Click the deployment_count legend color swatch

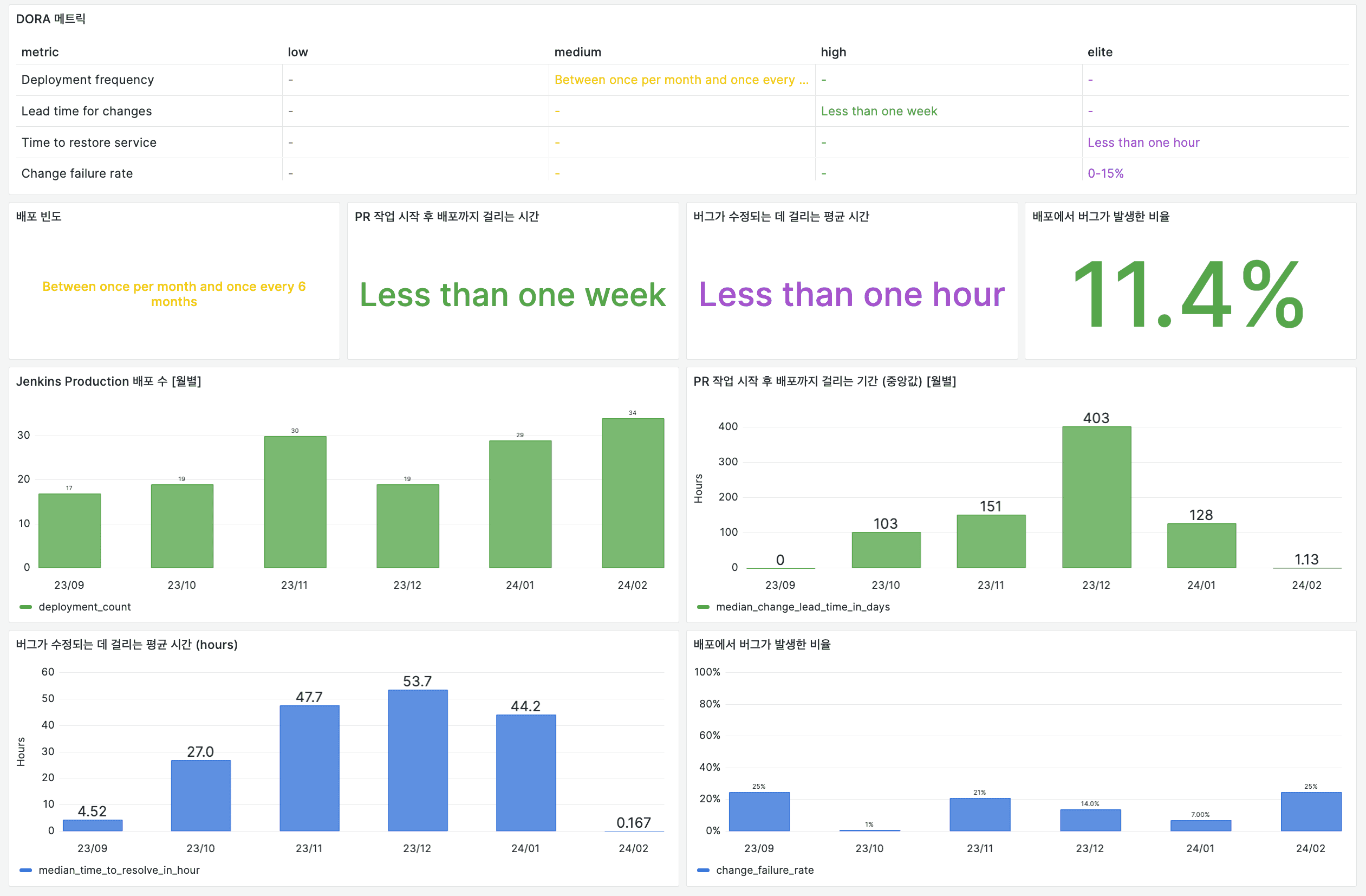[x=25, y=607]
